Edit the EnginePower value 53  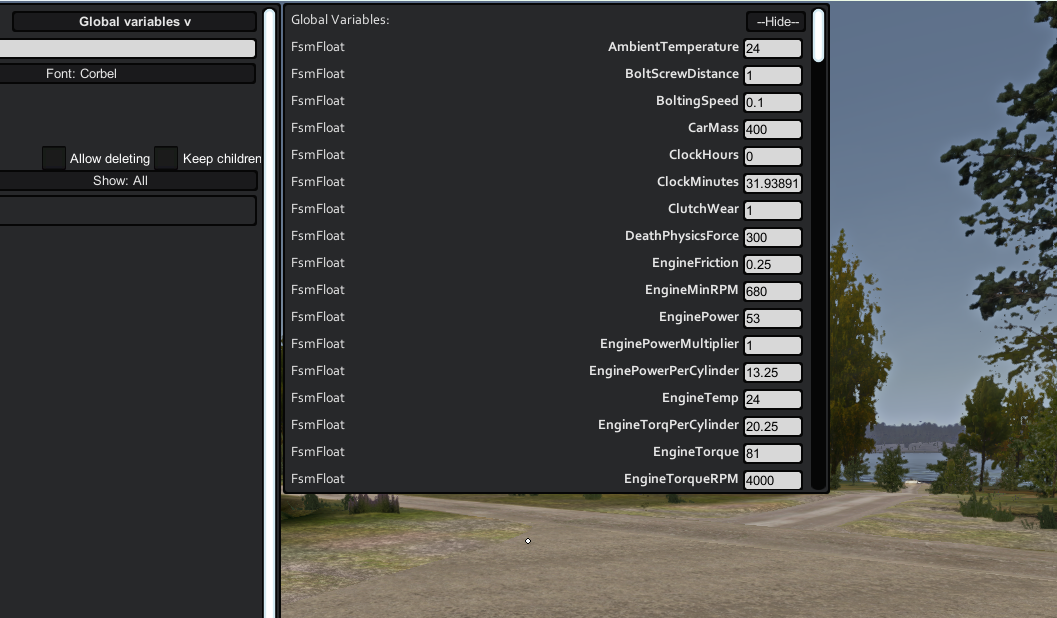coord(773,318)
